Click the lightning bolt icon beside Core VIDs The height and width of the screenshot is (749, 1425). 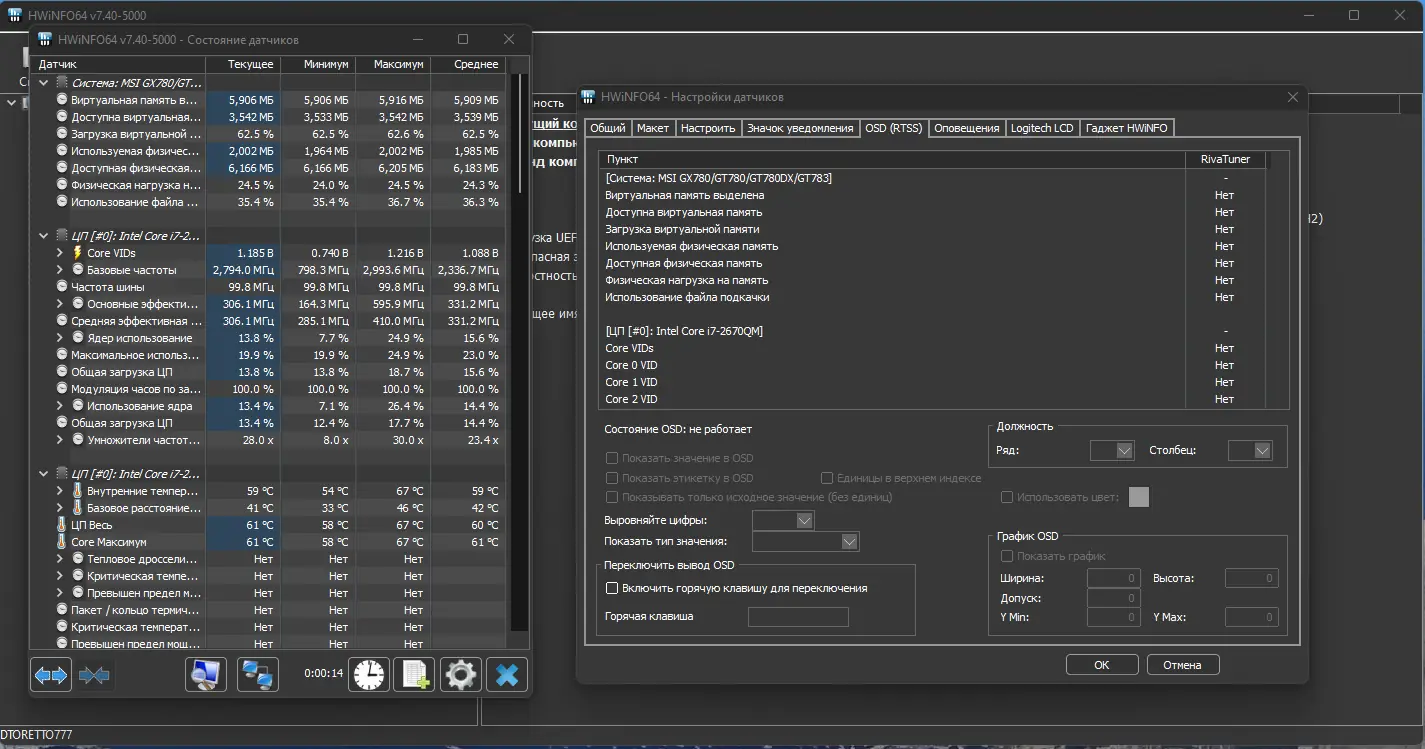(x=77, y=253)
